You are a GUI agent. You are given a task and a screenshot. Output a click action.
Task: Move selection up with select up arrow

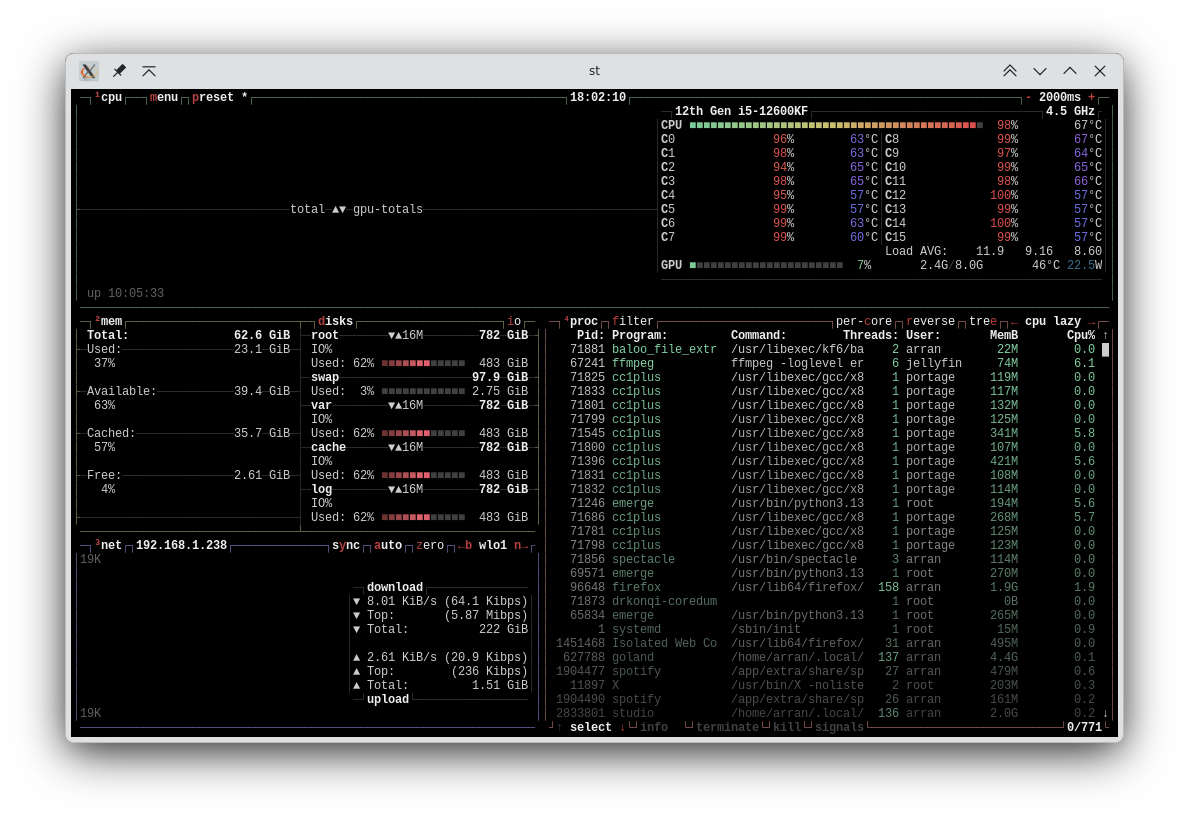pyautogui.click(x=560, y=727)
